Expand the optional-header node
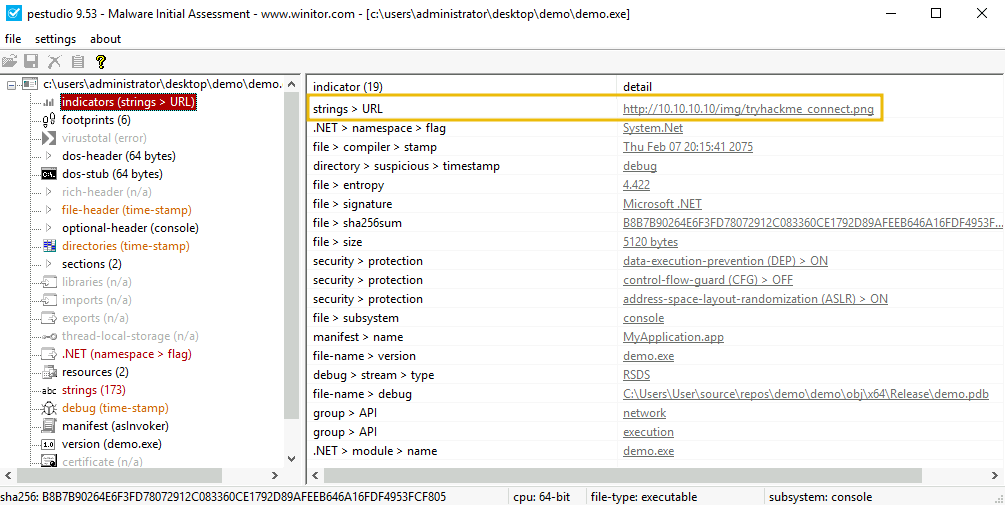 pos(49,228)
